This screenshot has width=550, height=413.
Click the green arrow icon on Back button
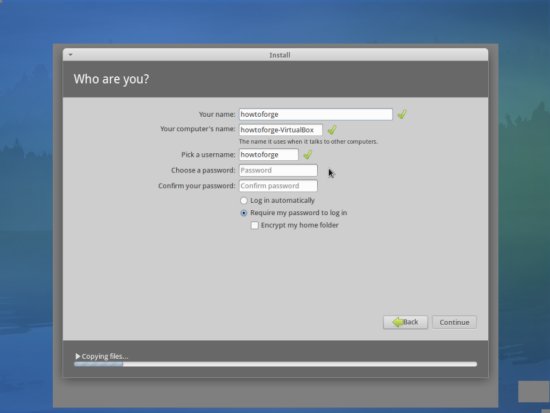[398, 322]
